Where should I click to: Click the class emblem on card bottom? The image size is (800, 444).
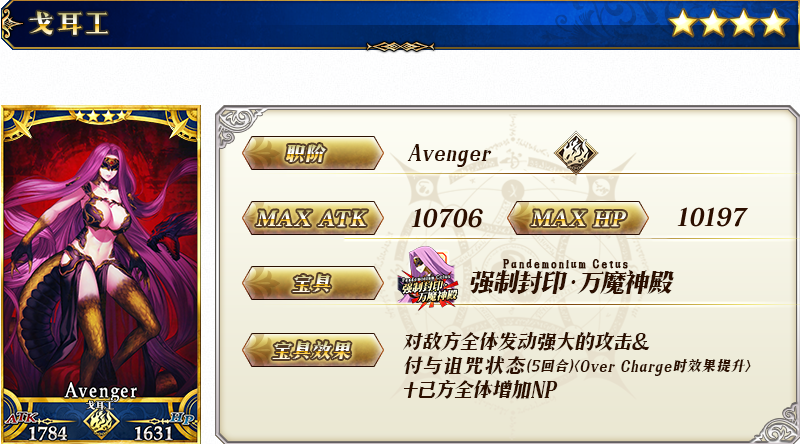pos(102,422)
